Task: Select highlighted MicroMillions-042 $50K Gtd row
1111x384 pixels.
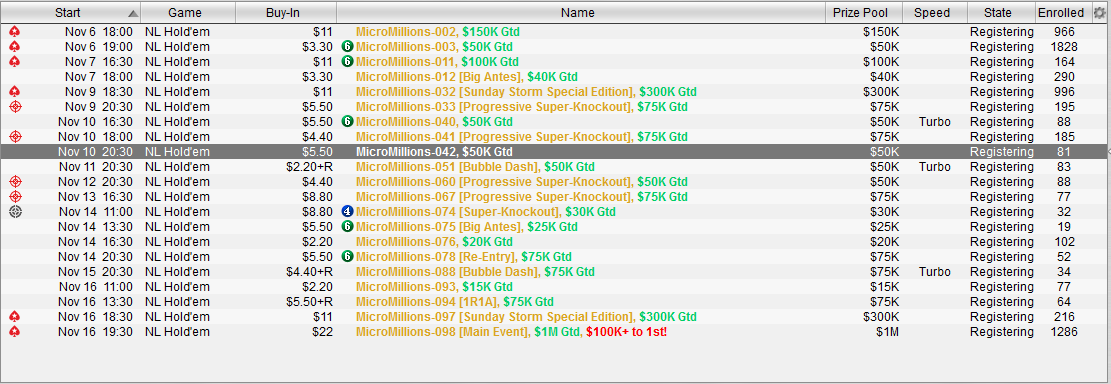Action: pyautogui.click(x=553, y=152)
